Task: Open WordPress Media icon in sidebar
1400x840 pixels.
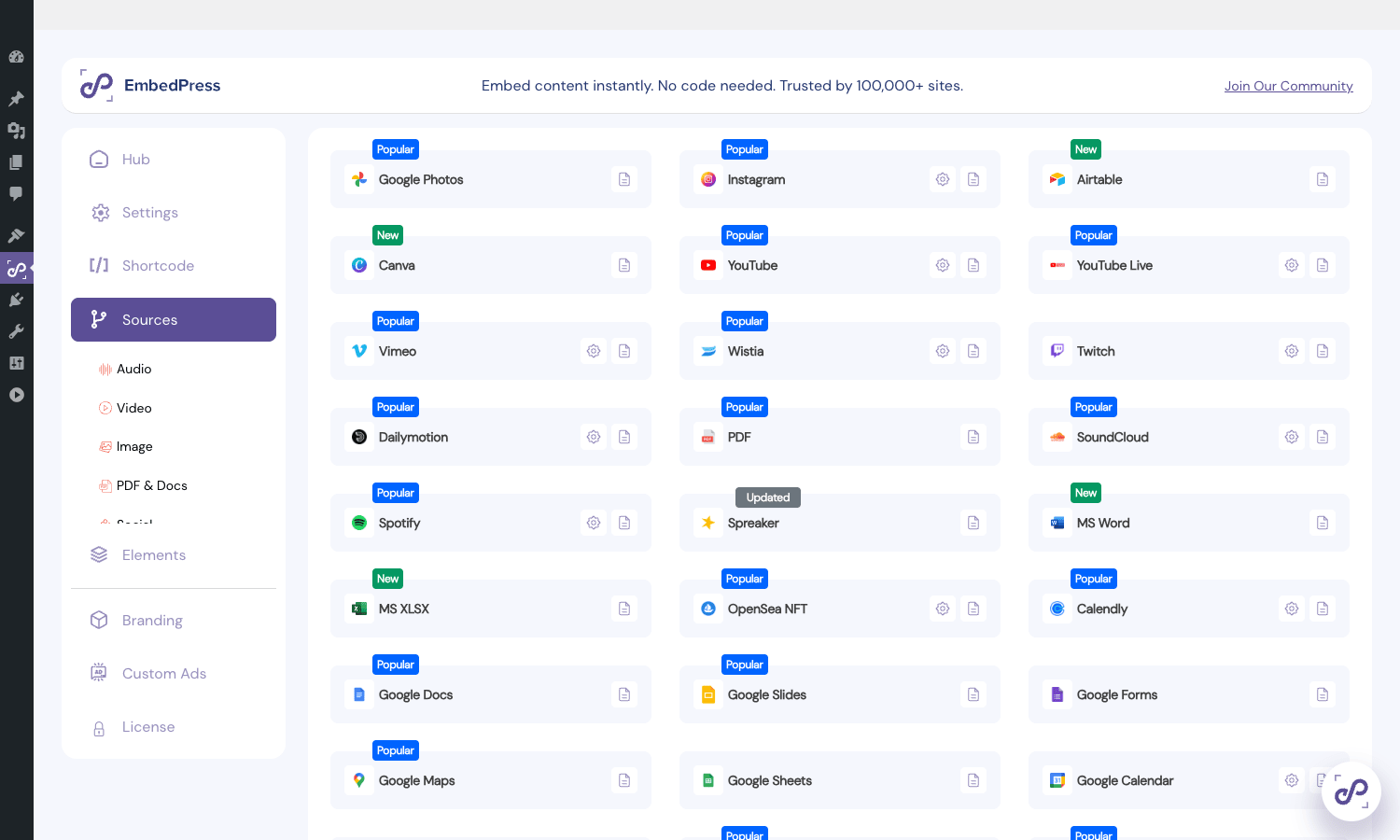Action: point(16,131)
